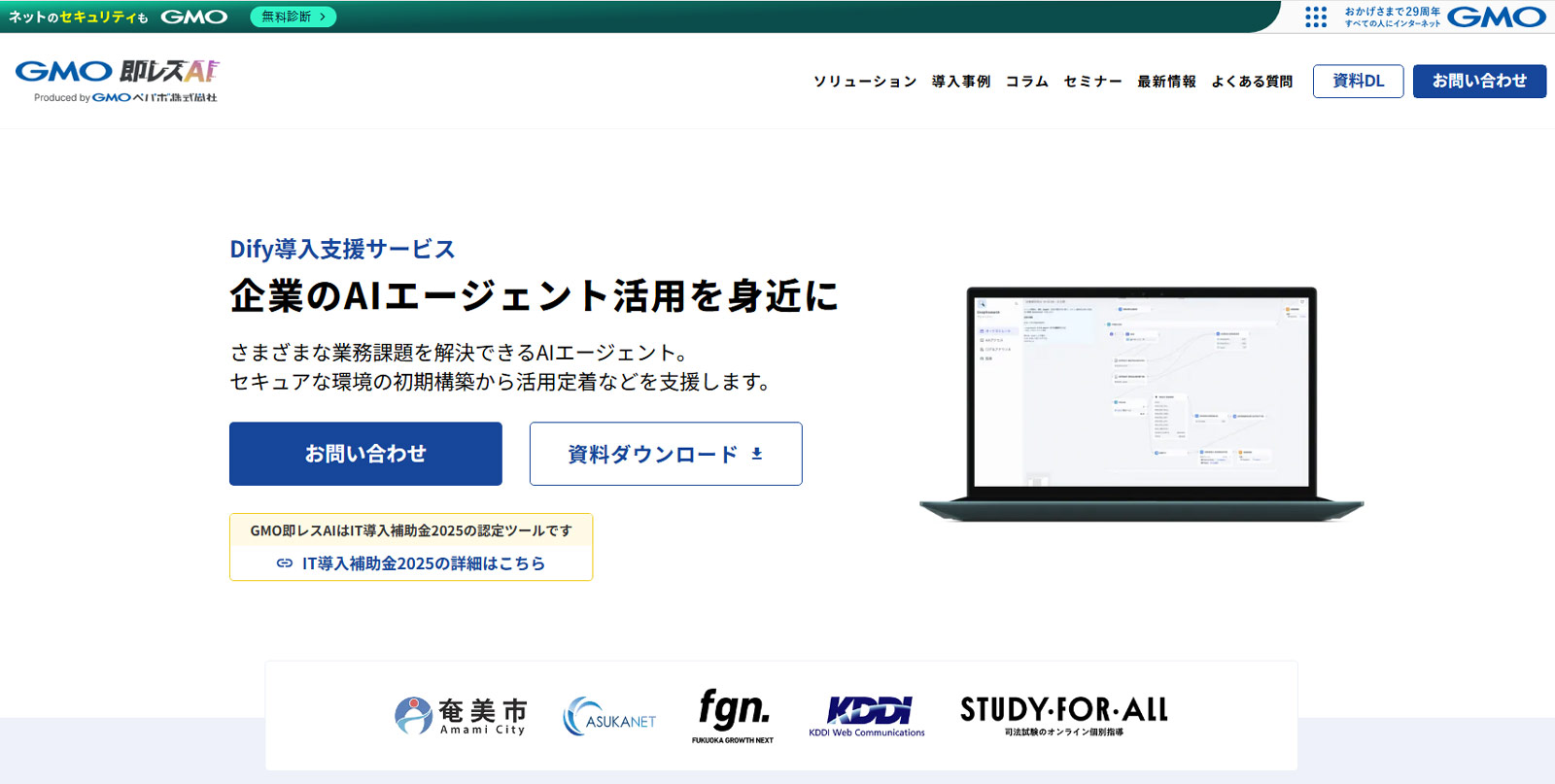Viewport: 1555px width, 784px height.
Task: Click the STUDY·FOR·ALL logo
Action: click(x=1064, y=716)
